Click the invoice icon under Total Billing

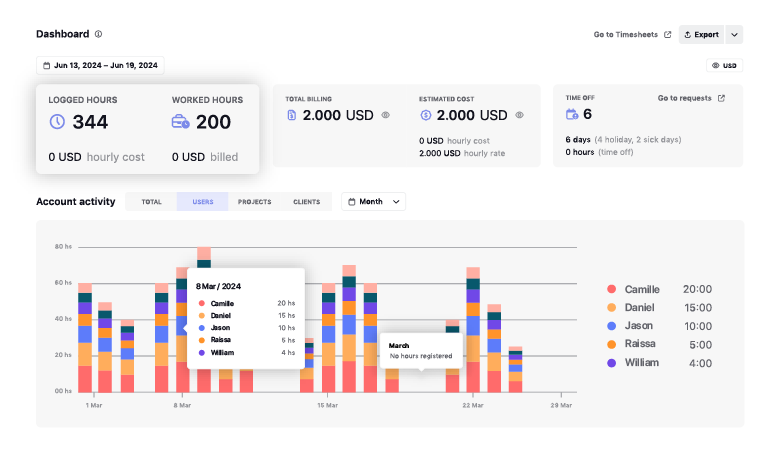[x=292, y=115]
